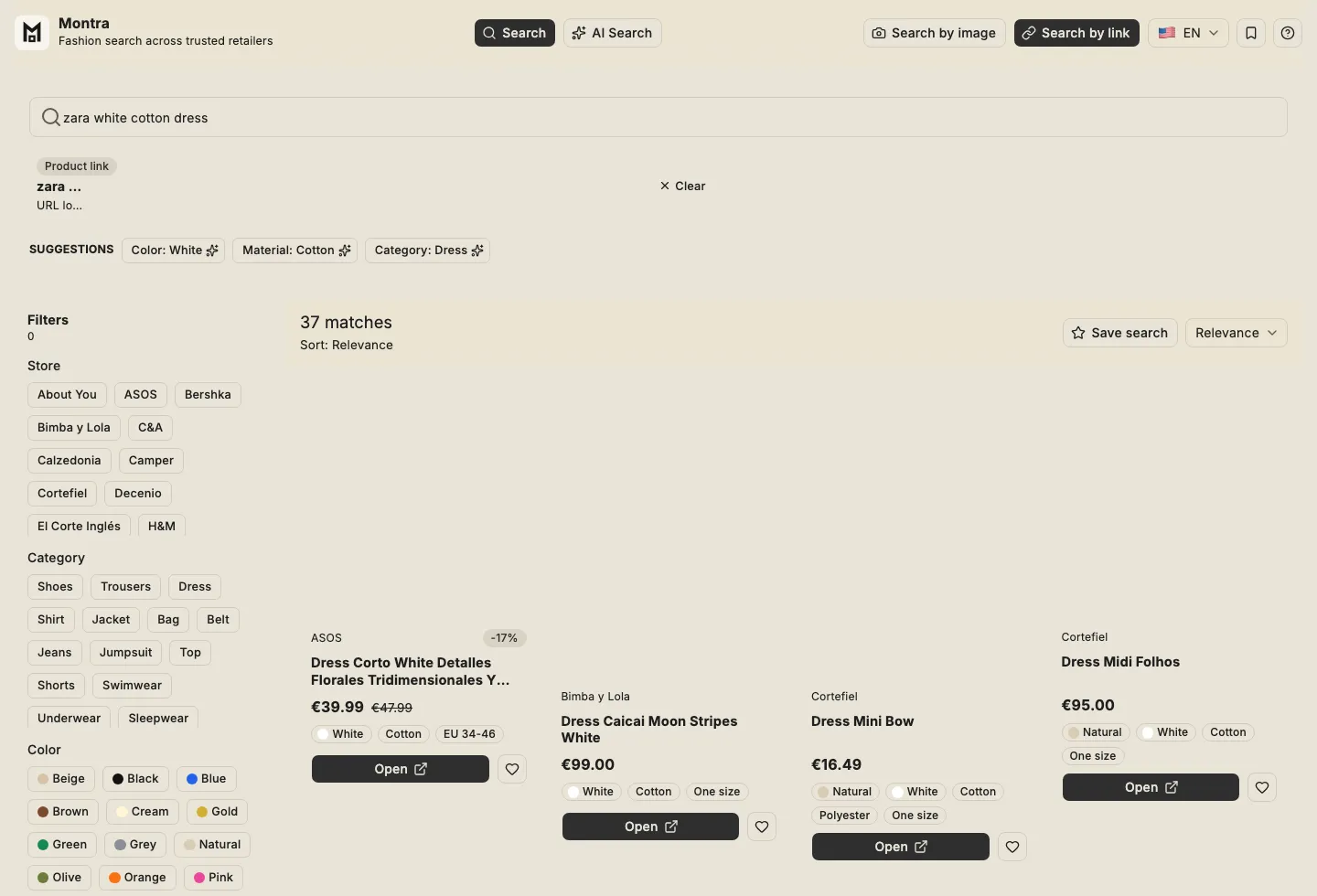This screenshot has width=1317, height=896.
Task: Select the Gold color filter
Action: (217, 812)
